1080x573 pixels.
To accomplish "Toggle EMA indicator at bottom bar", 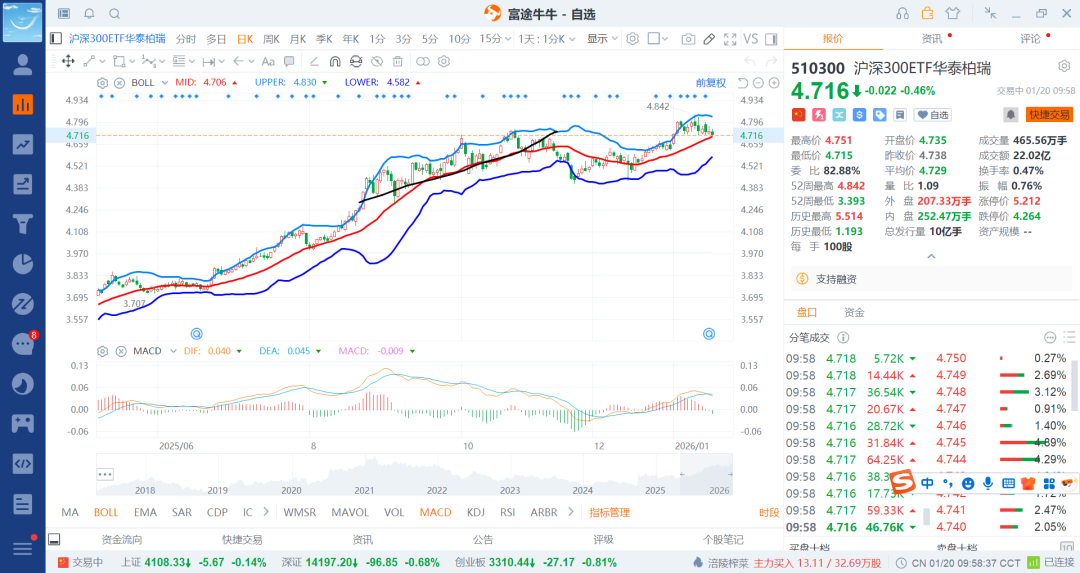I will [x=145, y=512].
